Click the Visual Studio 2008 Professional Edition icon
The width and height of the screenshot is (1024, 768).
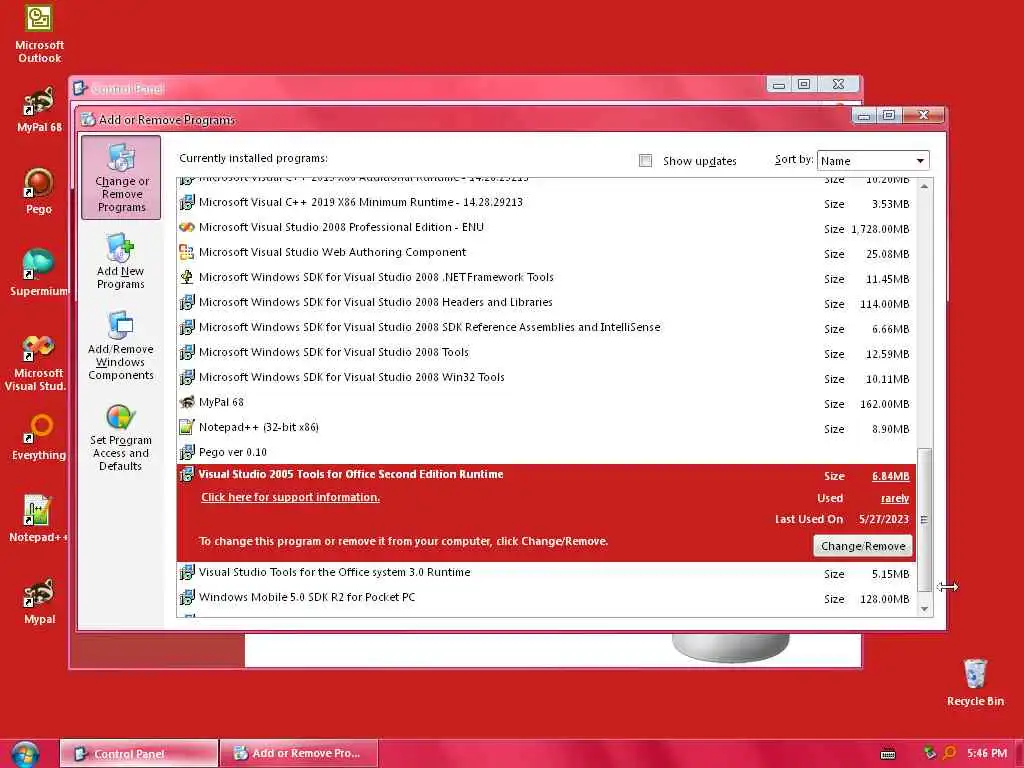[187, 227]
